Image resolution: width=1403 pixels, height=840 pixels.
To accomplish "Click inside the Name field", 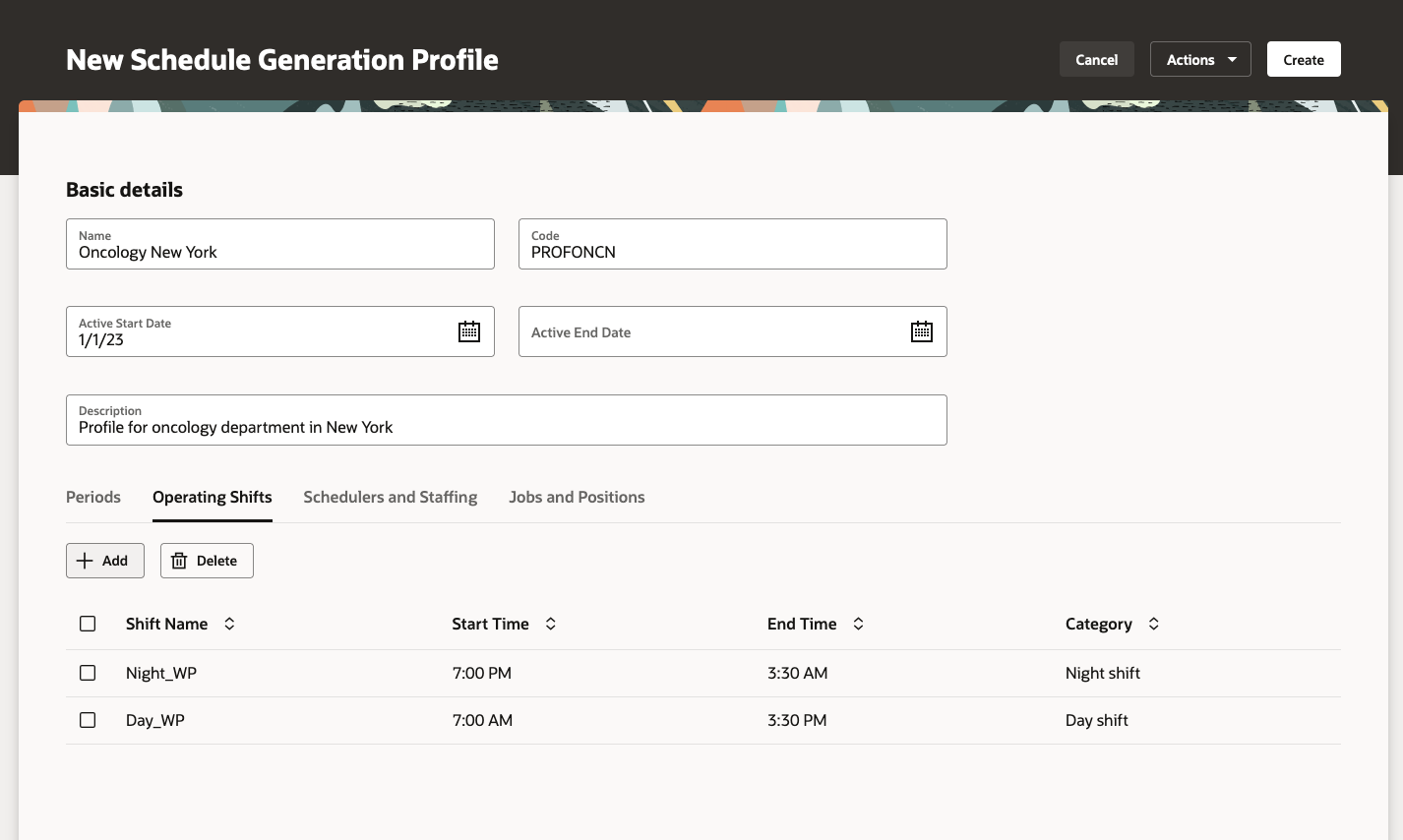I will (279, 252).
